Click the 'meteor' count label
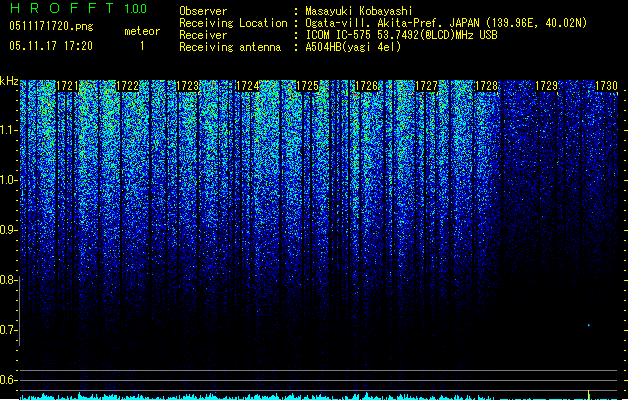 click(142, 31)
